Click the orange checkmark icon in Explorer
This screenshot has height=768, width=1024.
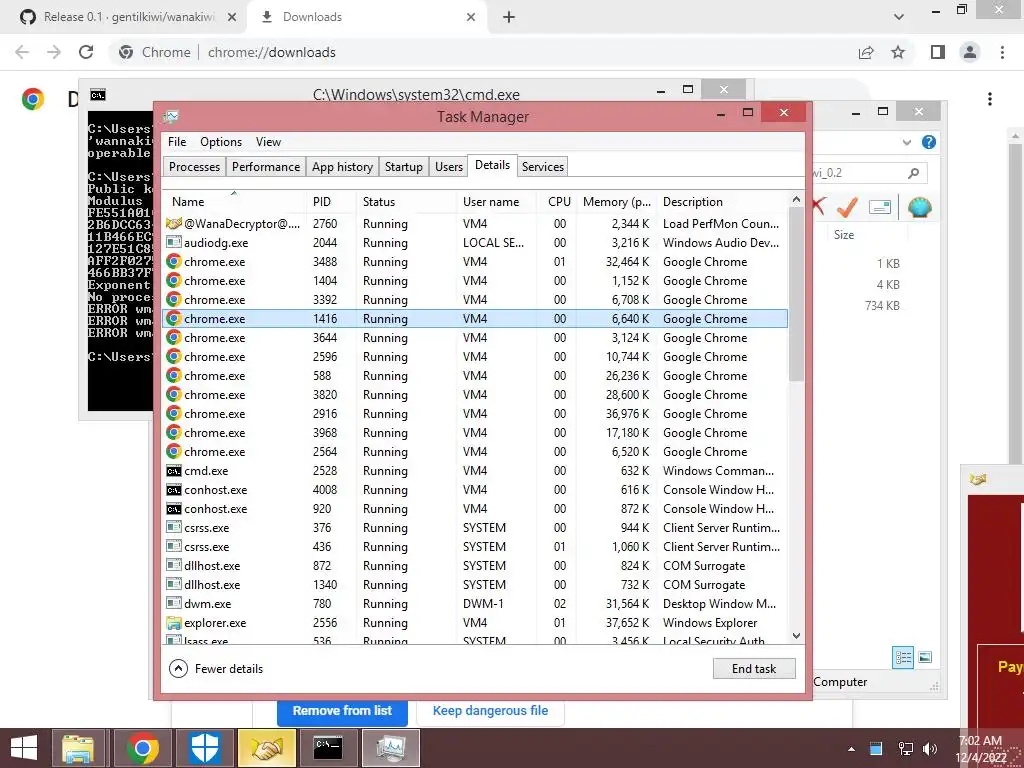tap(847, 207)
